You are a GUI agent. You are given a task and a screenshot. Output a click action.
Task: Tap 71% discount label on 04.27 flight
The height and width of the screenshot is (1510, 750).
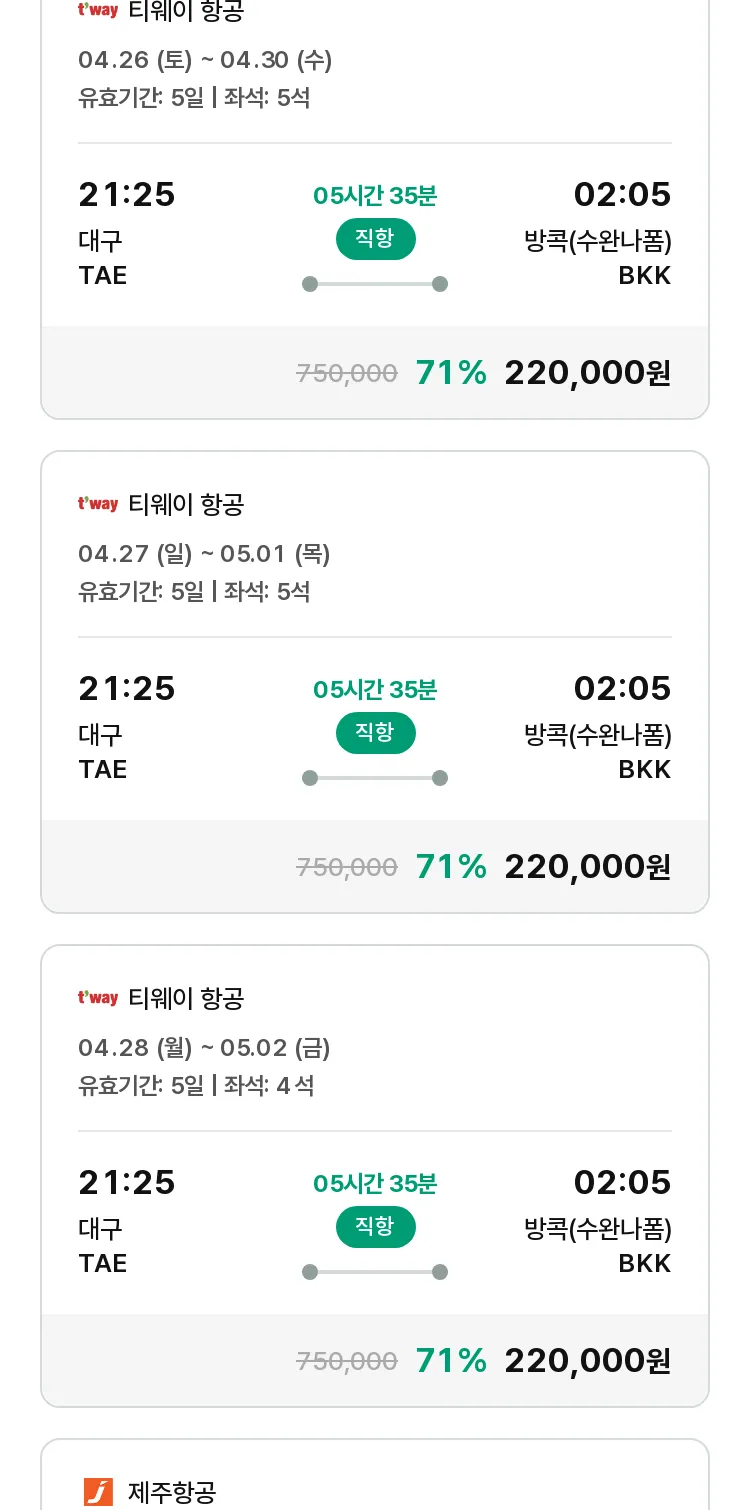click(x=451, y=867)
